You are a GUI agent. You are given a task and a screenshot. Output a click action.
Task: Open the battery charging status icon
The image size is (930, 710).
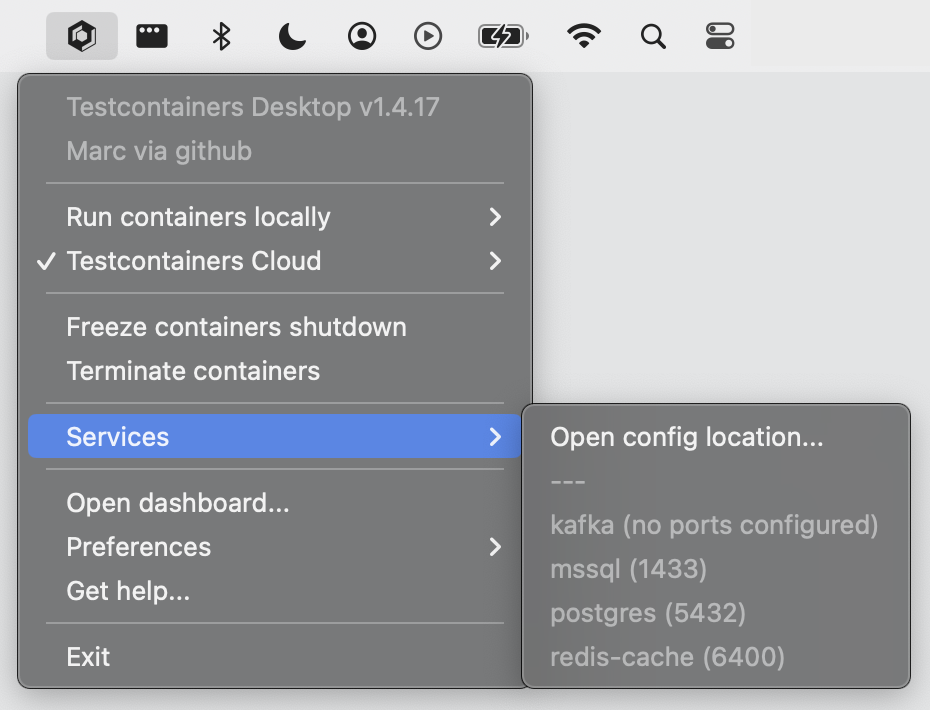pyautogui.click(x=503, y=37)
